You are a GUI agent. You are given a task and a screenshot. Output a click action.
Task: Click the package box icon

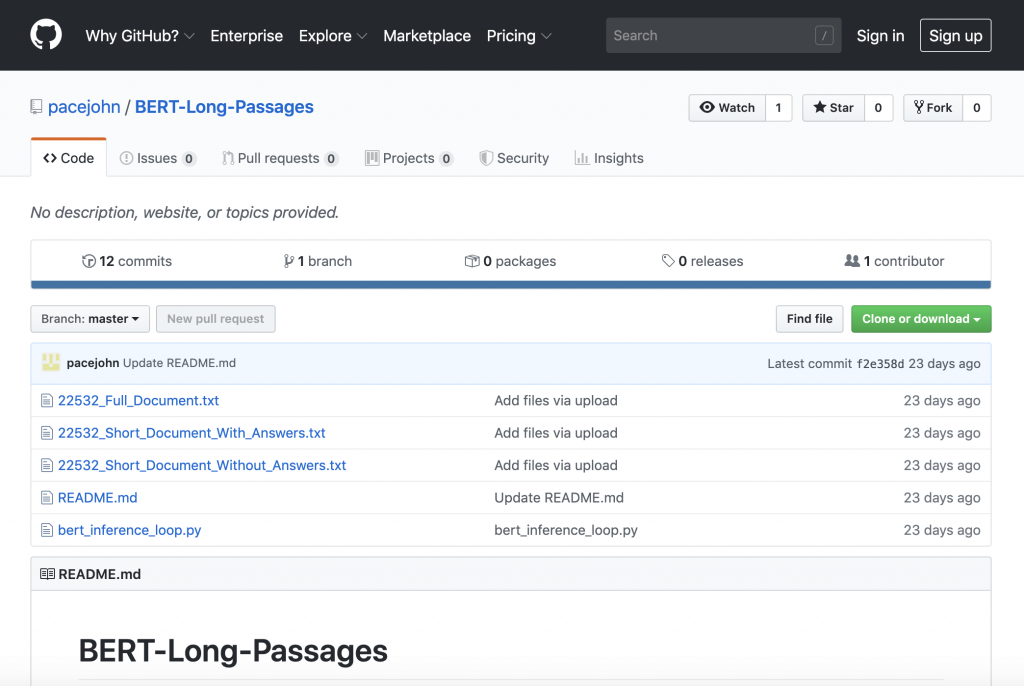[x=472, y=261]
